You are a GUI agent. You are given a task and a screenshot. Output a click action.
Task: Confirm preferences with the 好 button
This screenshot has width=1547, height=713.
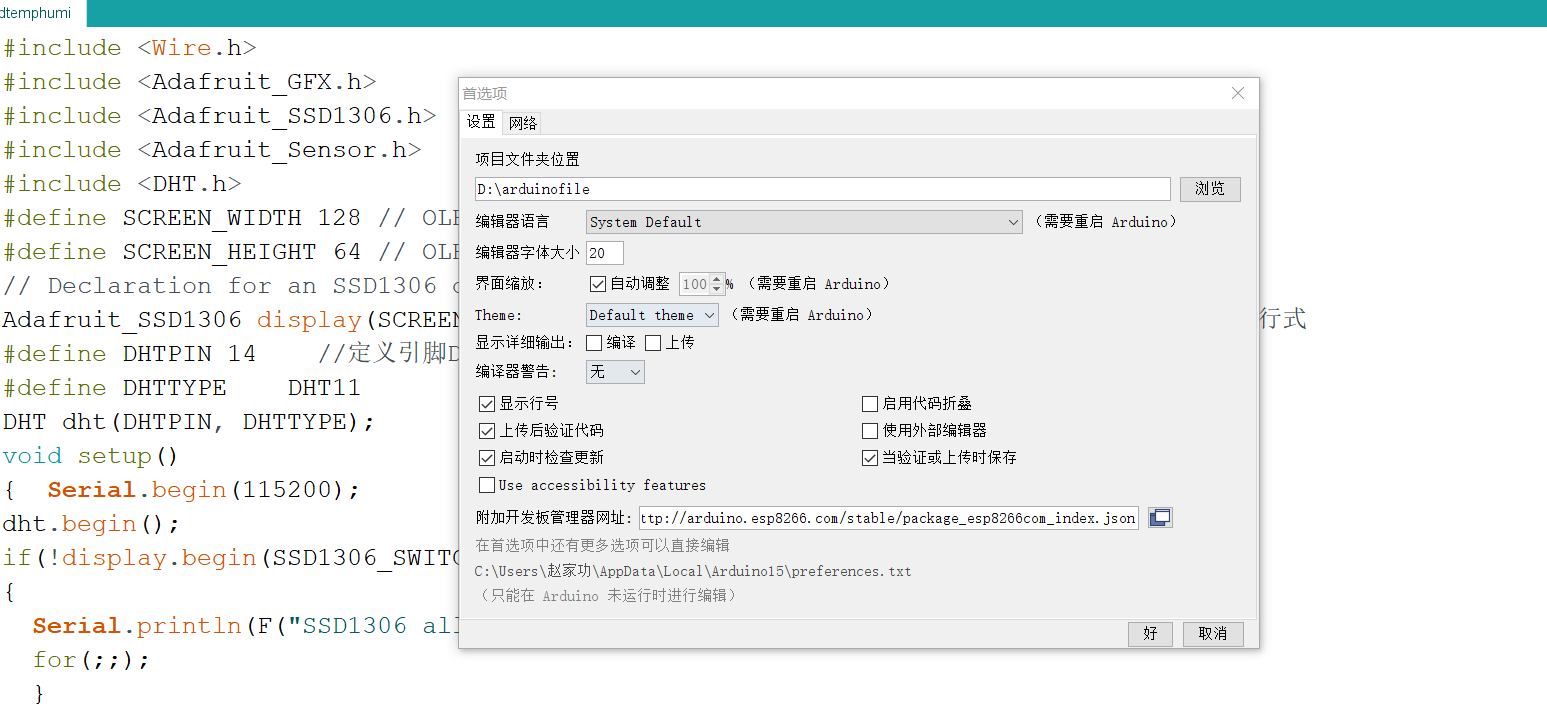click(x=1150, y=633)
